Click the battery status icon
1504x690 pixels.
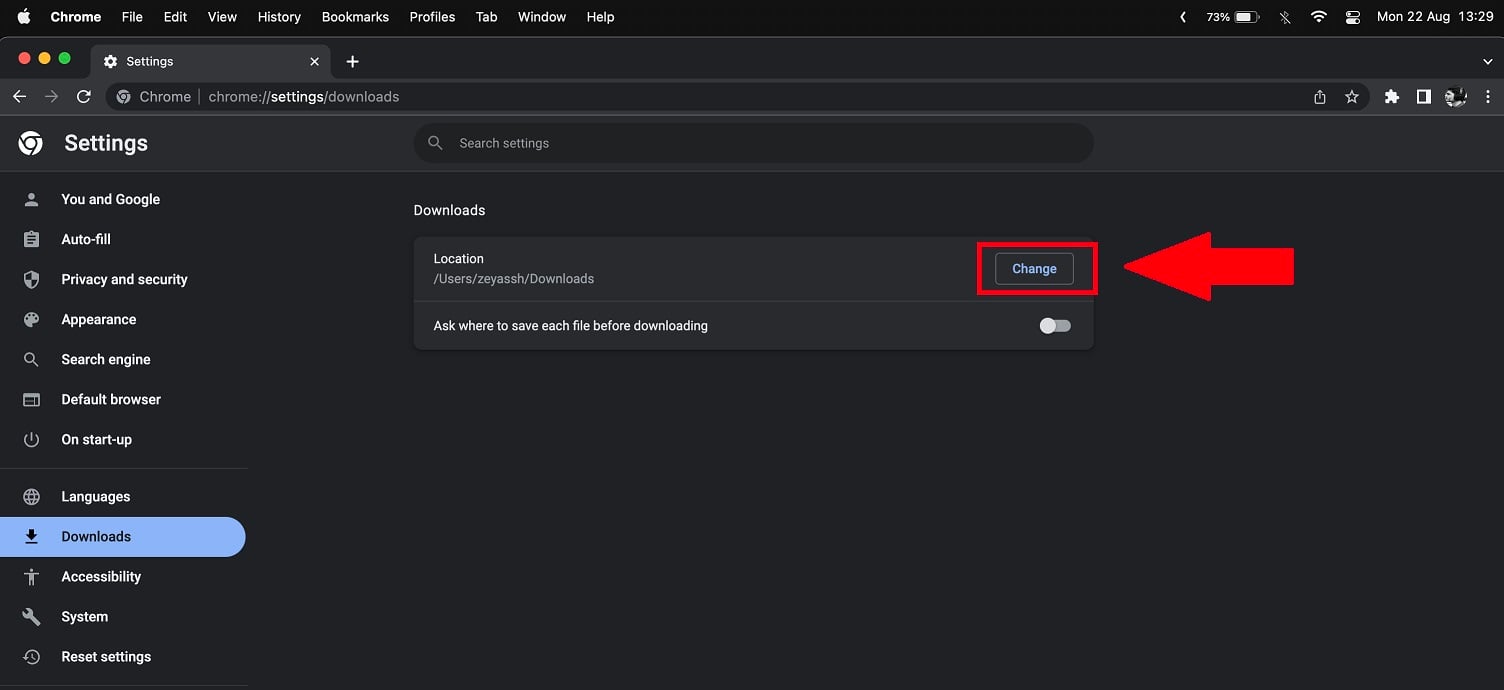point(1246,17)
